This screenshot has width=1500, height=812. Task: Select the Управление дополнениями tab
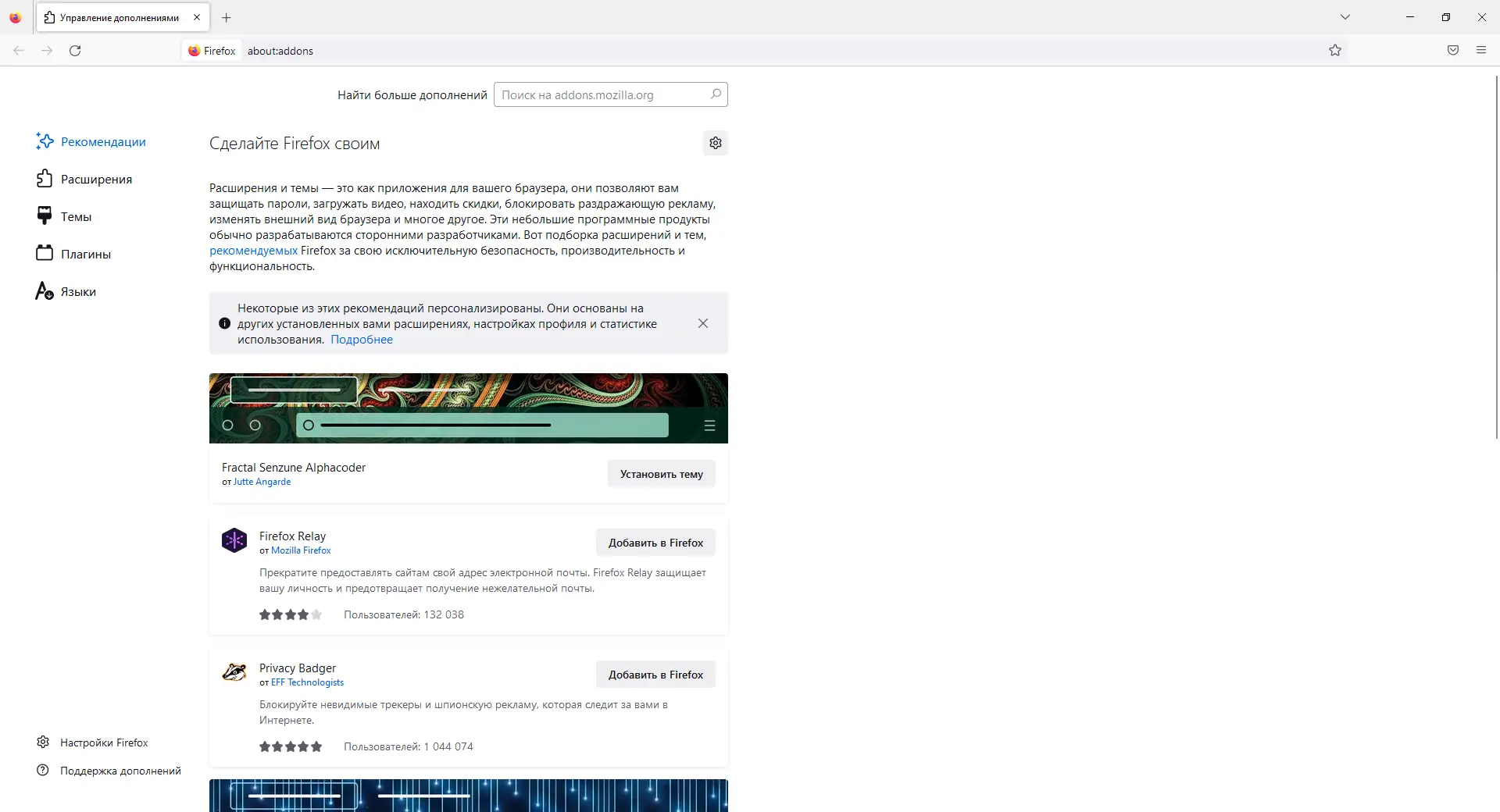[117, 17]
